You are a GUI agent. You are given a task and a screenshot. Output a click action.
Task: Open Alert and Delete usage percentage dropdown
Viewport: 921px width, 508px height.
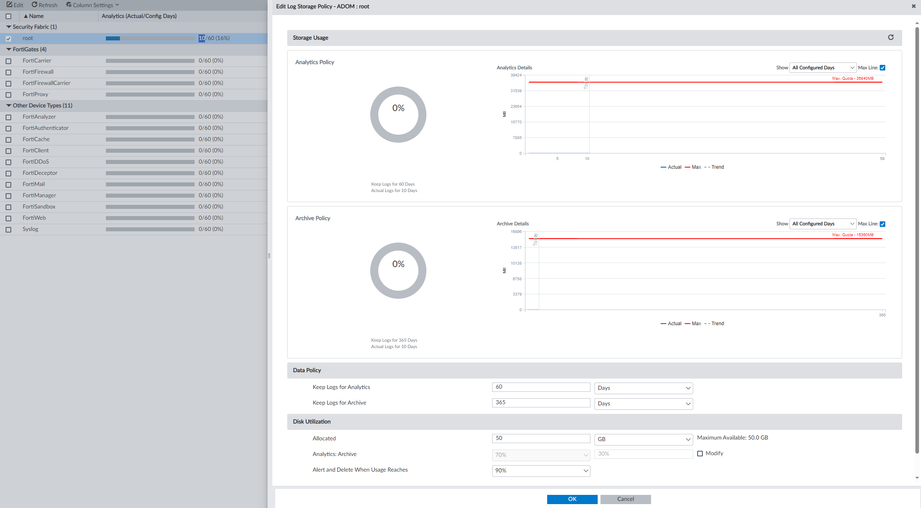click(x=540, y=471)
